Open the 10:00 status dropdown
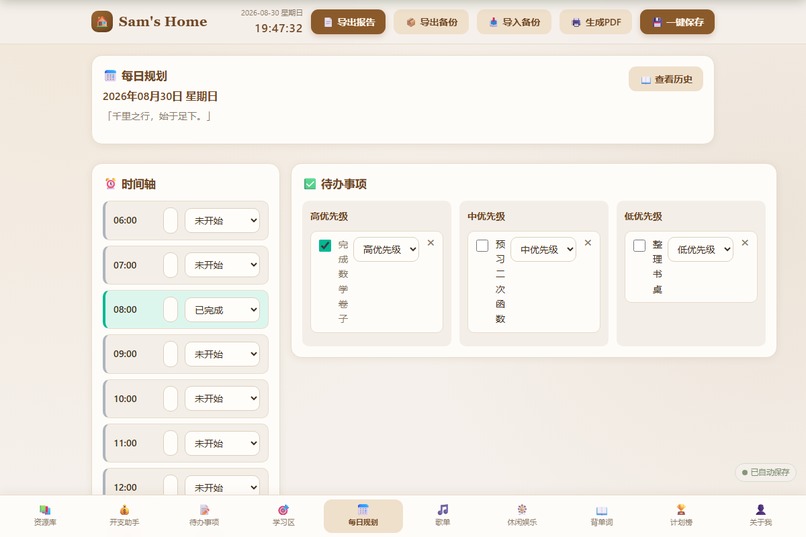The width and height of the screenshot is (806, 537). click(222, 398)
